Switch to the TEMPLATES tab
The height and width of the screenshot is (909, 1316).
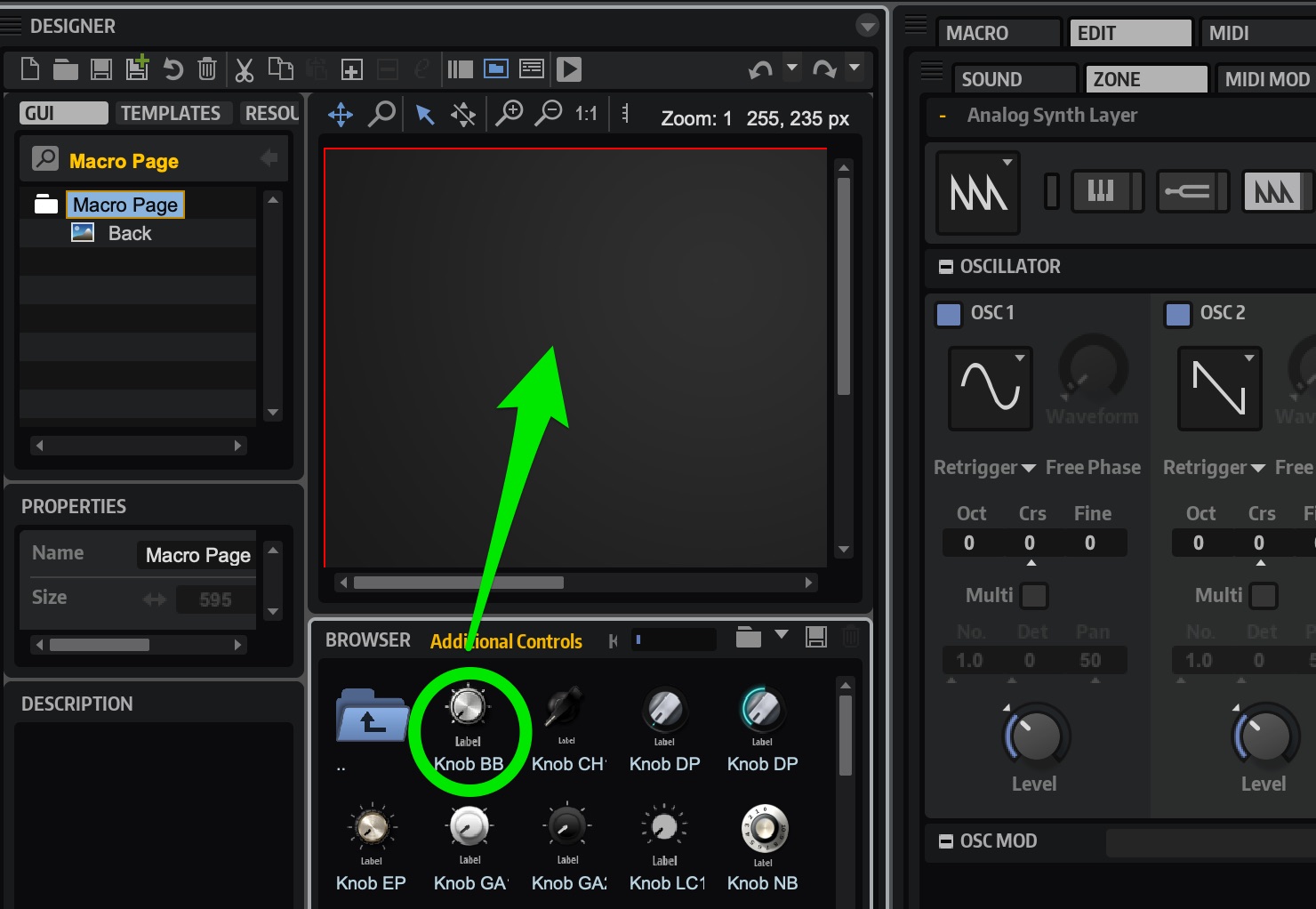tap(171, 113)
